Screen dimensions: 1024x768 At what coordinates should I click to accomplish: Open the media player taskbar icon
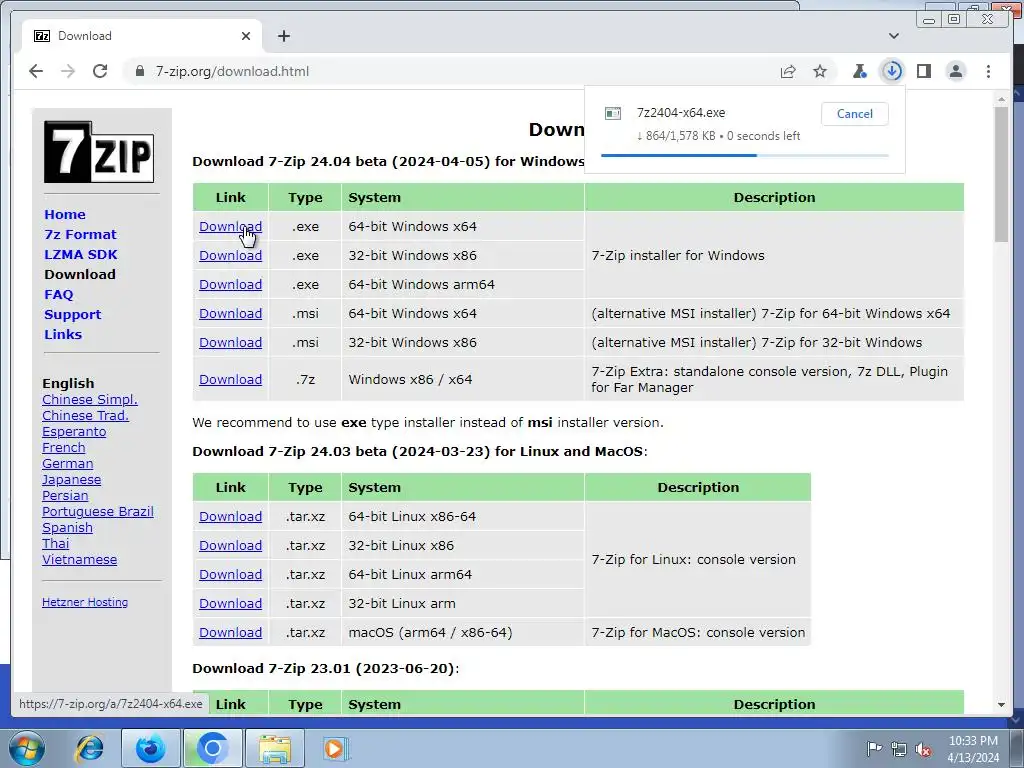335,748
